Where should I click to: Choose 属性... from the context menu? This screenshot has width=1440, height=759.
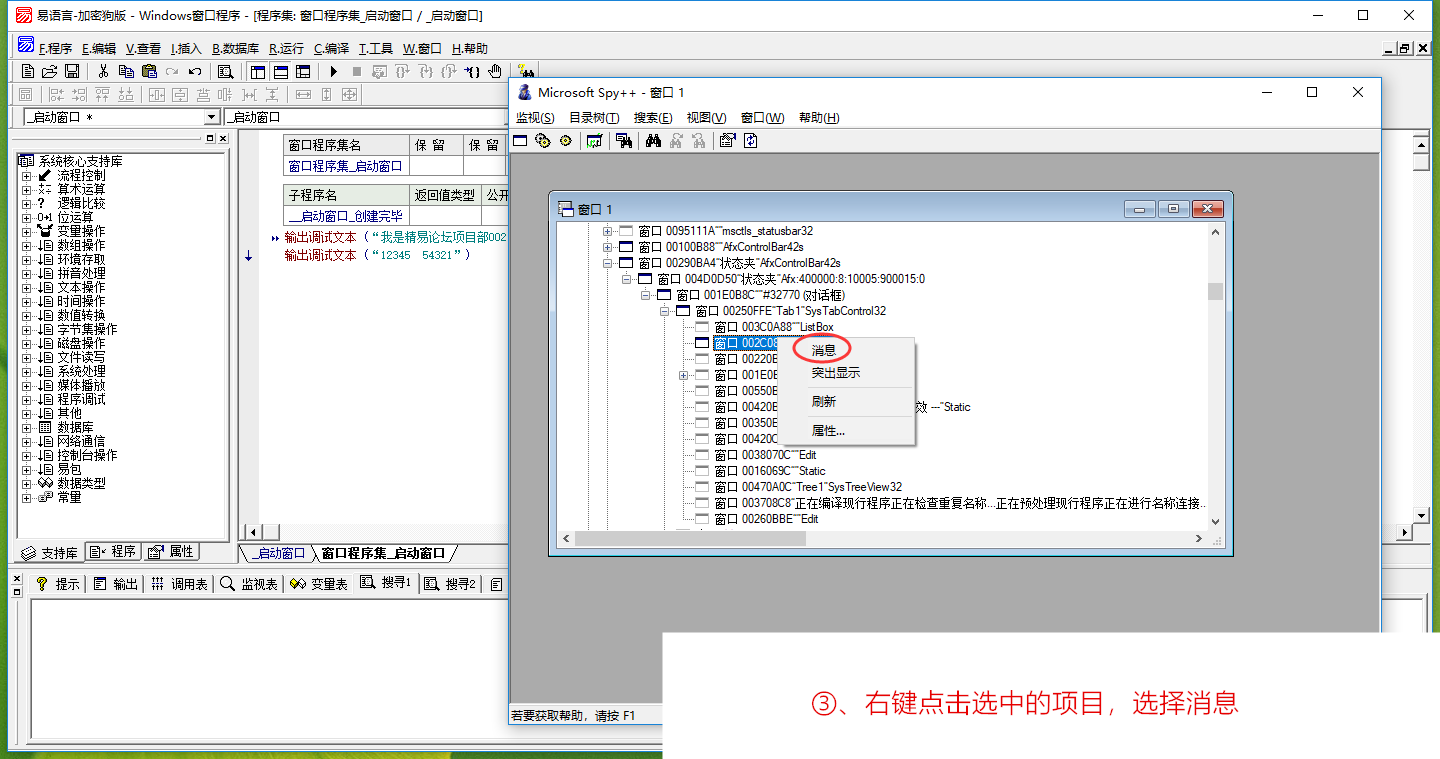point(828,431)
